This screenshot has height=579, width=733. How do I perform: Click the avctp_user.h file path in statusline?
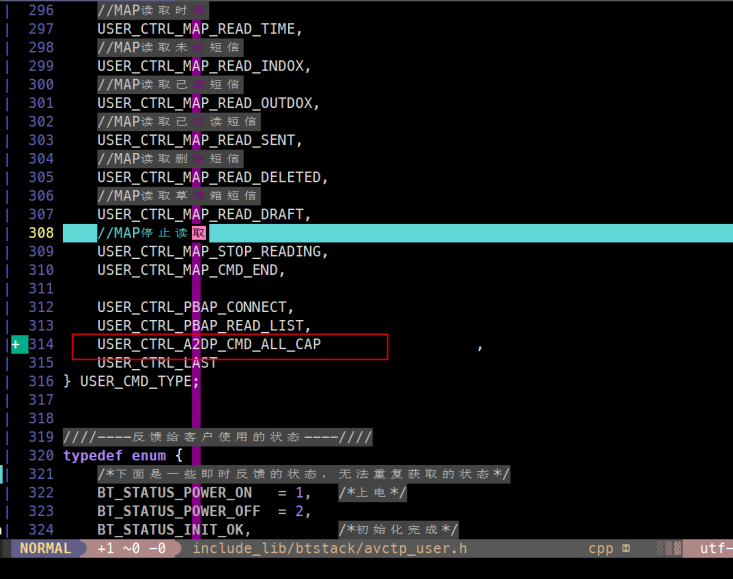click(330, 548)
